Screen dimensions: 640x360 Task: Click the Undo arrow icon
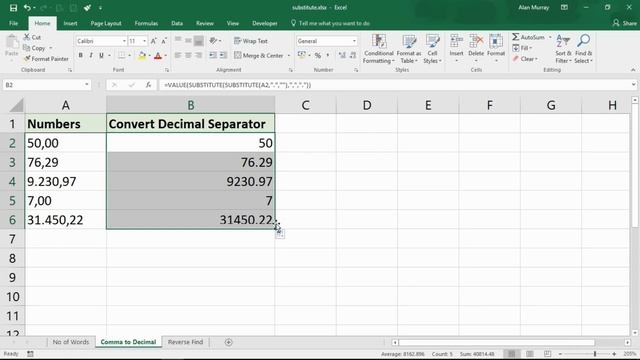(x=27, y=8)
